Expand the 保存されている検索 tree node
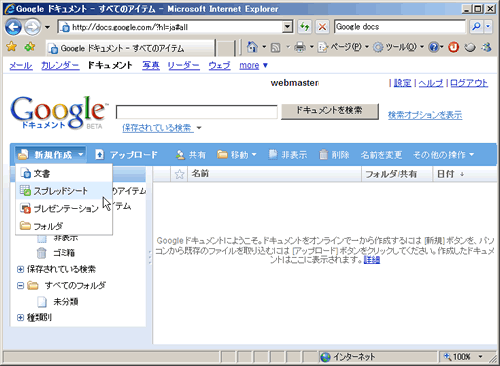The image size is (500, 366). tap(20, 269)
